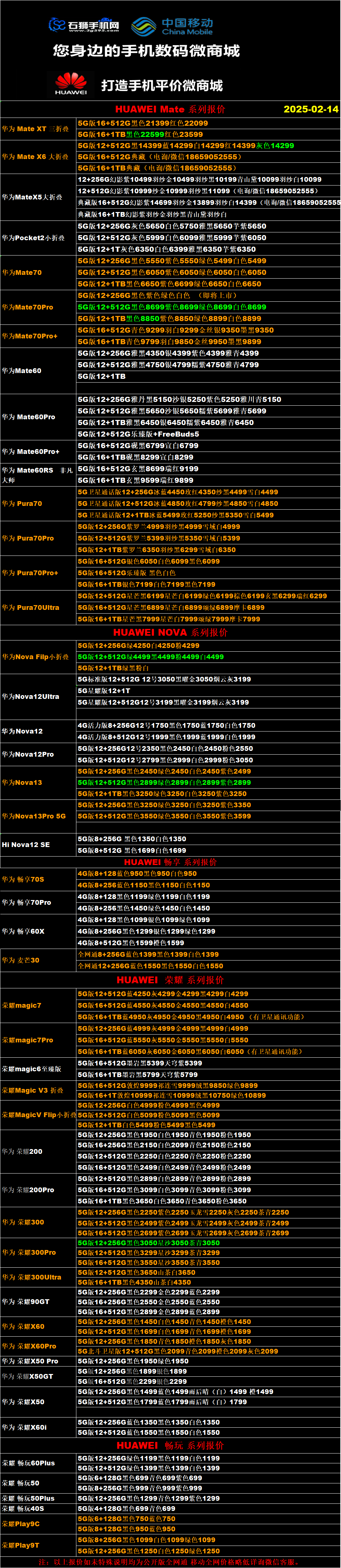
Task: Click the date 2025-02-14
Action: [311, 109]
